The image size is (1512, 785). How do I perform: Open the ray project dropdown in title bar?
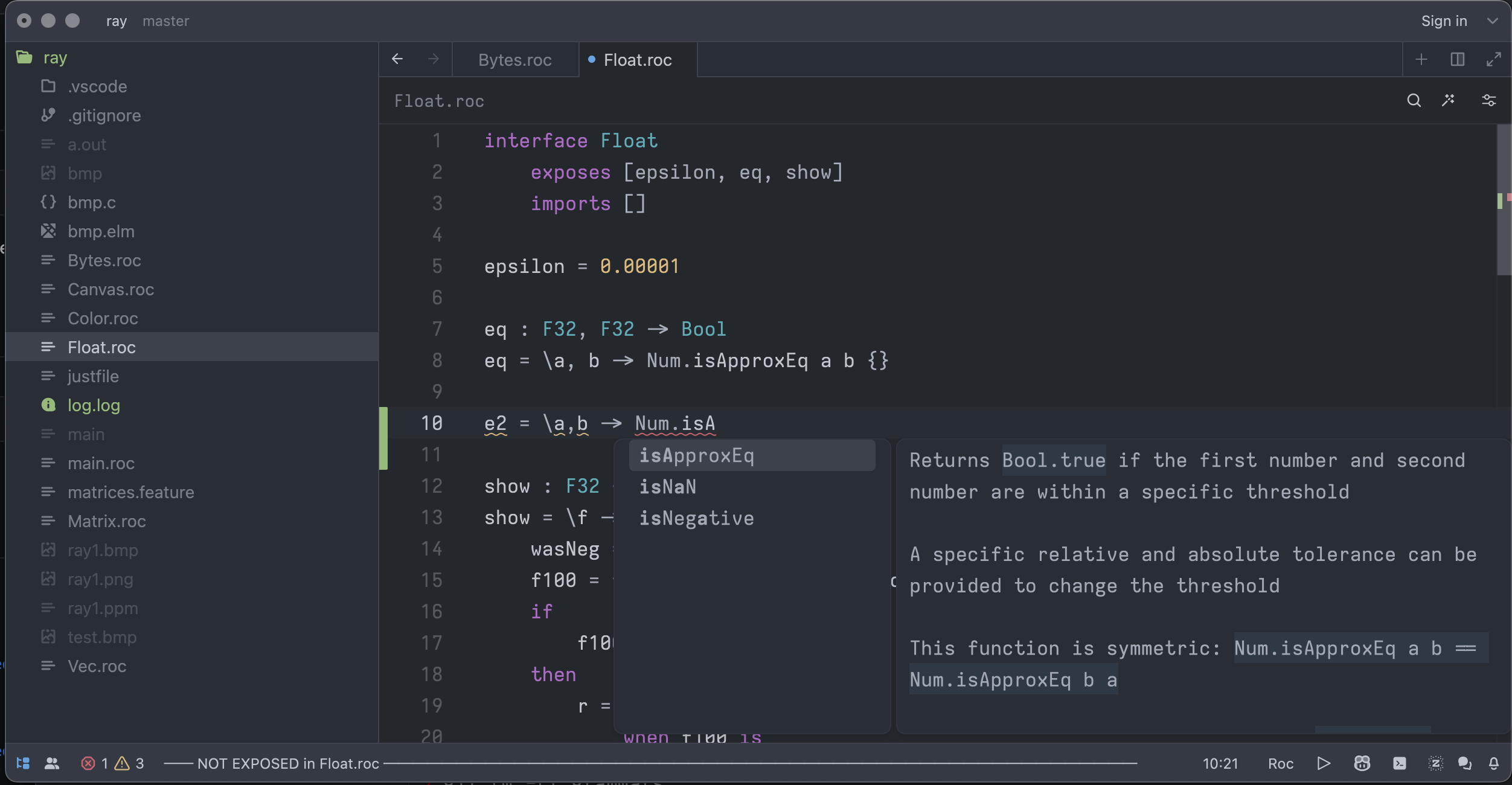pyautogui.click(x=117, y=21)
